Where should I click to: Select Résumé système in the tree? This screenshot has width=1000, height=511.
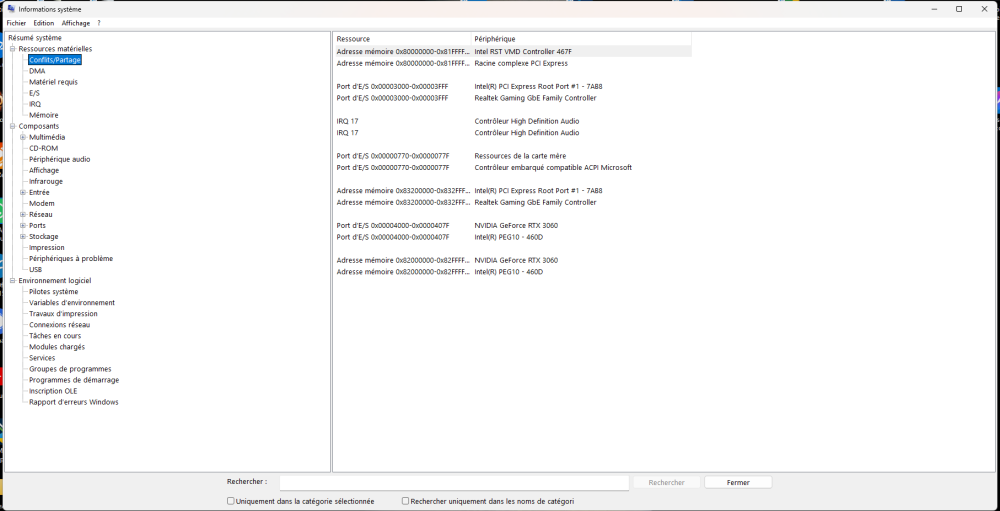[35, 38]
